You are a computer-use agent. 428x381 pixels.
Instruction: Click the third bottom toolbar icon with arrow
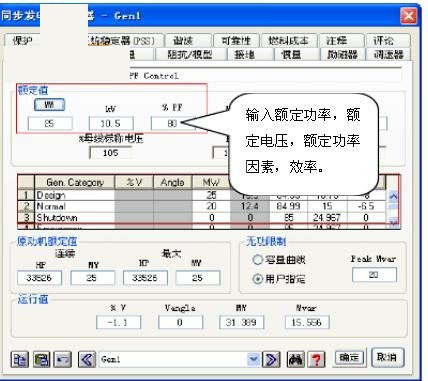tap(63, 360)
